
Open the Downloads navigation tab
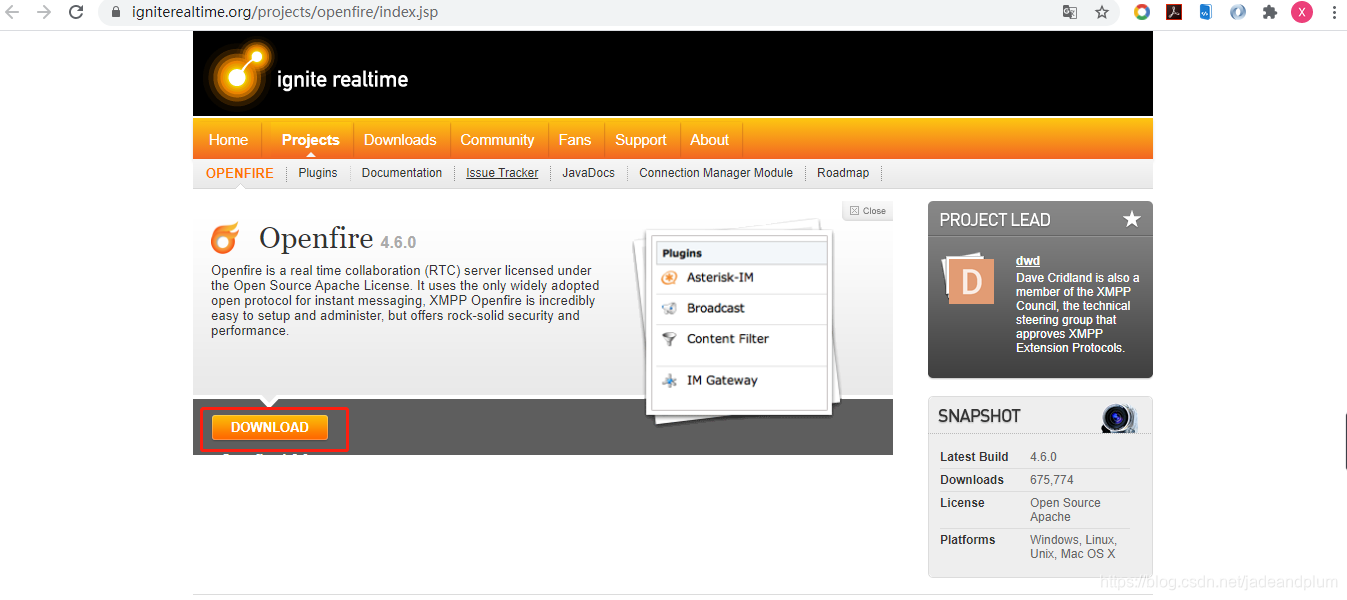pos(400,140)
